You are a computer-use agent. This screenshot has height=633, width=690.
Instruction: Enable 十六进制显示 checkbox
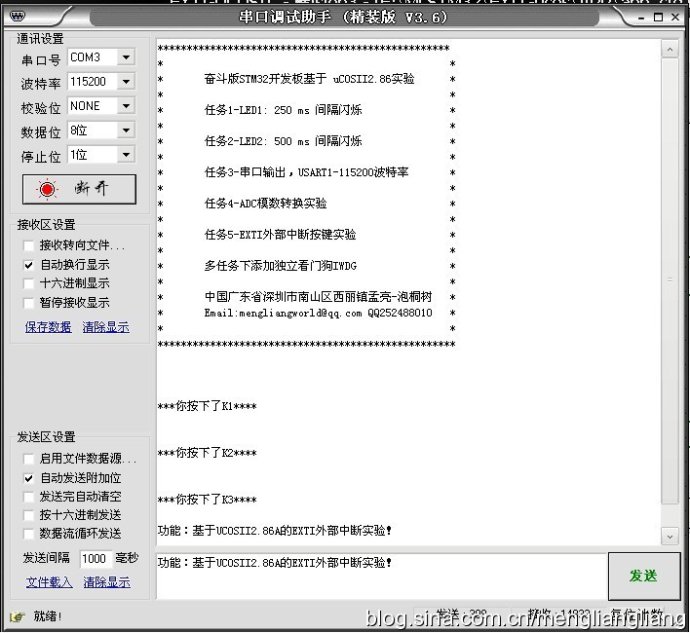pyautogui.click(x=29, y=284)
